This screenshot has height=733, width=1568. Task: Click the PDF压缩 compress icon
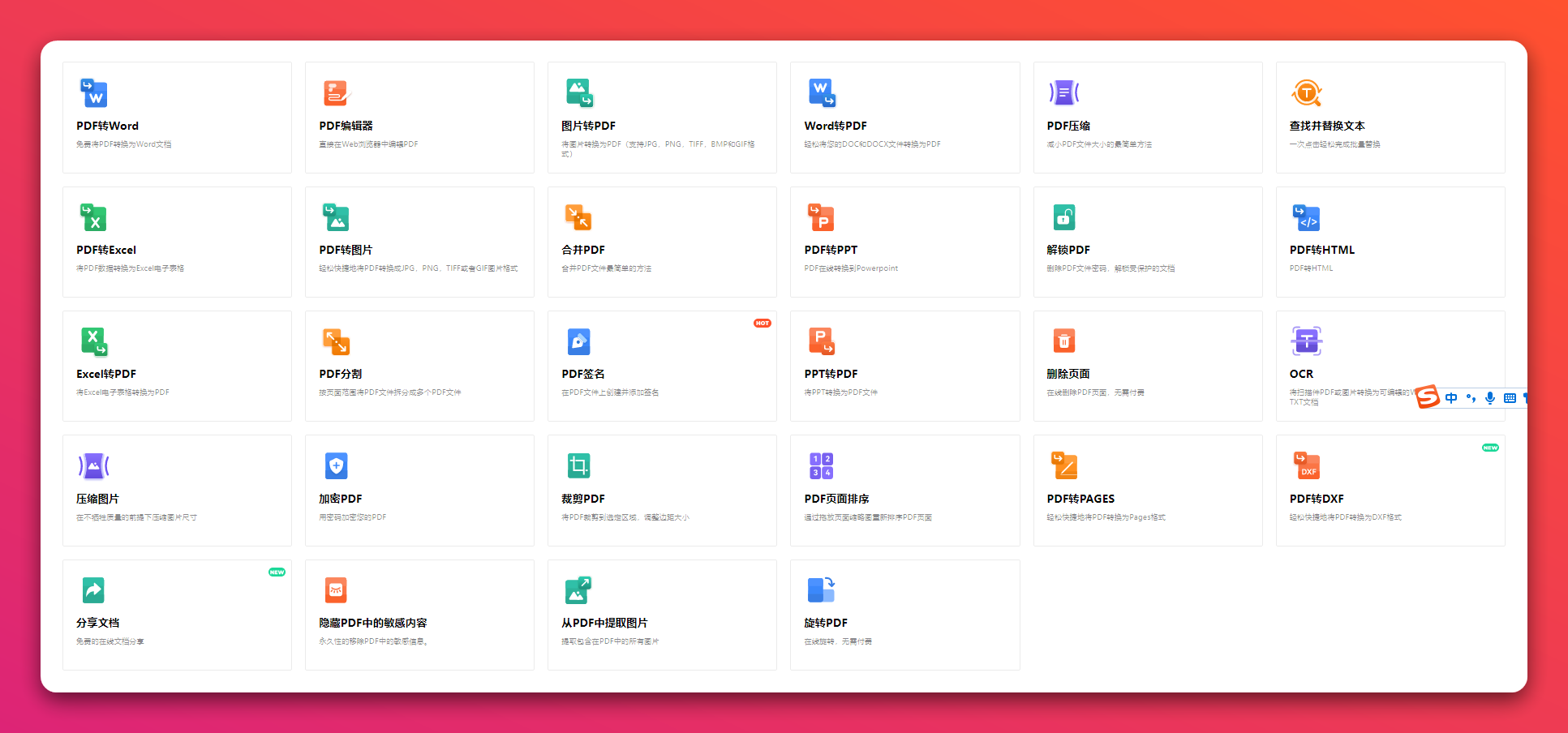pyautogui.click(x=1063, y=93)
